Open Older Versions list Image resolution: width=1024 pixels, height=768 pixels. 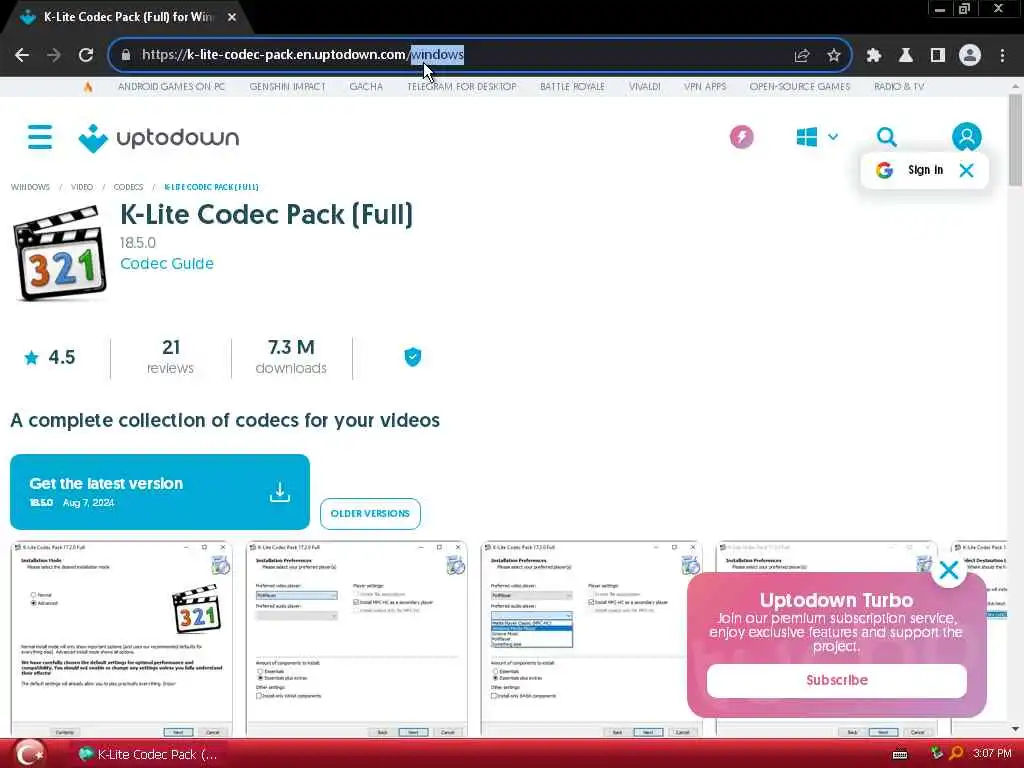[x=370, y=513]
